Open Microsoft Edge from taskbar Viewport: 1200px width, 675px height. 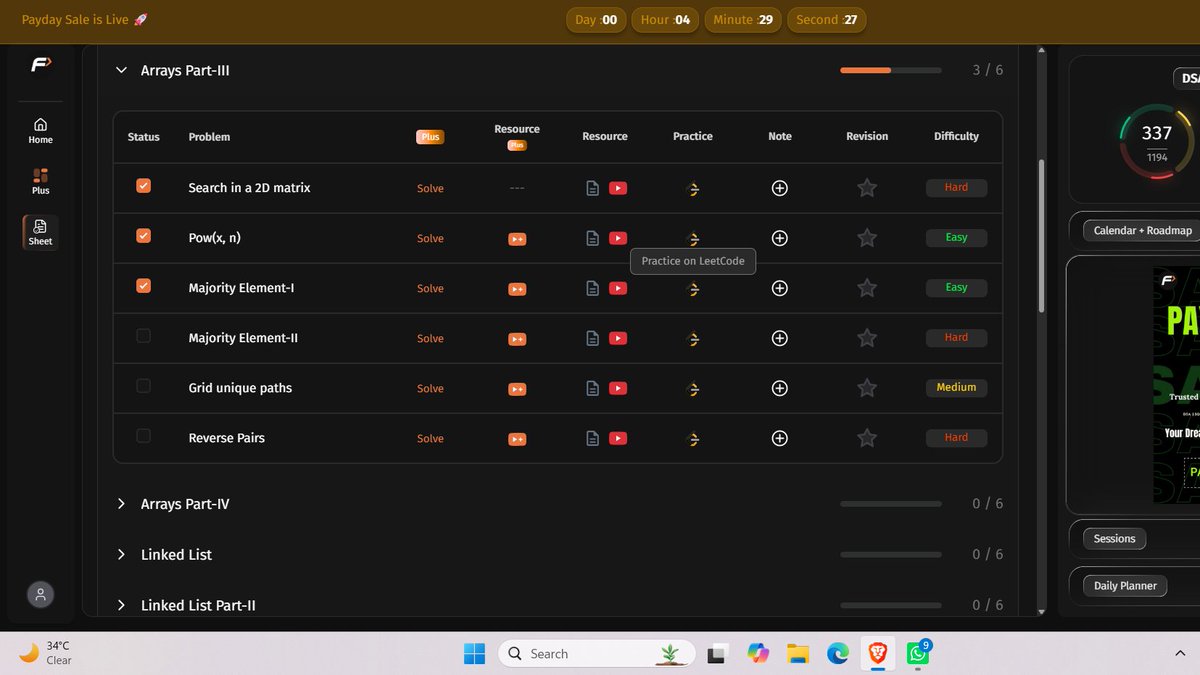[837, 654]
